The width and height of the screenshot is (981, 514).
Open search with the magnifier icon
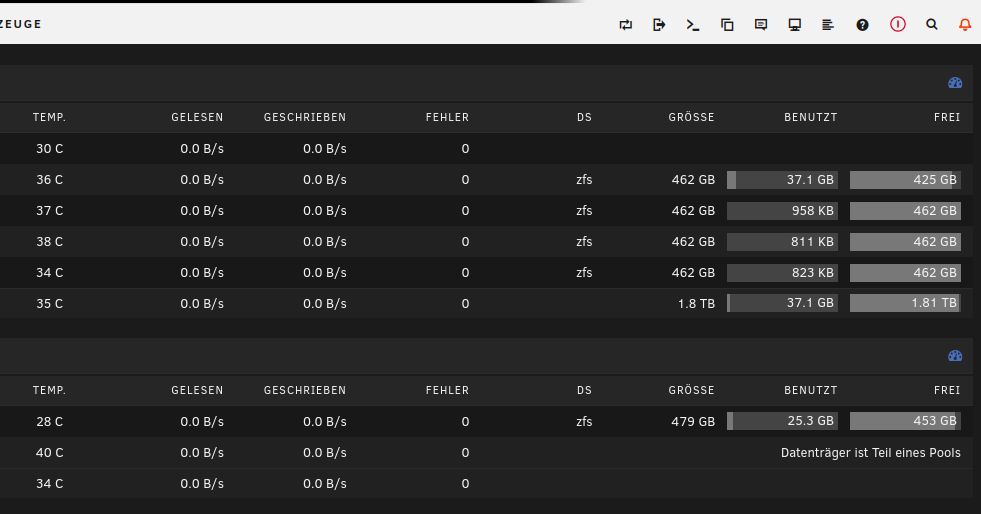[932, 25]
